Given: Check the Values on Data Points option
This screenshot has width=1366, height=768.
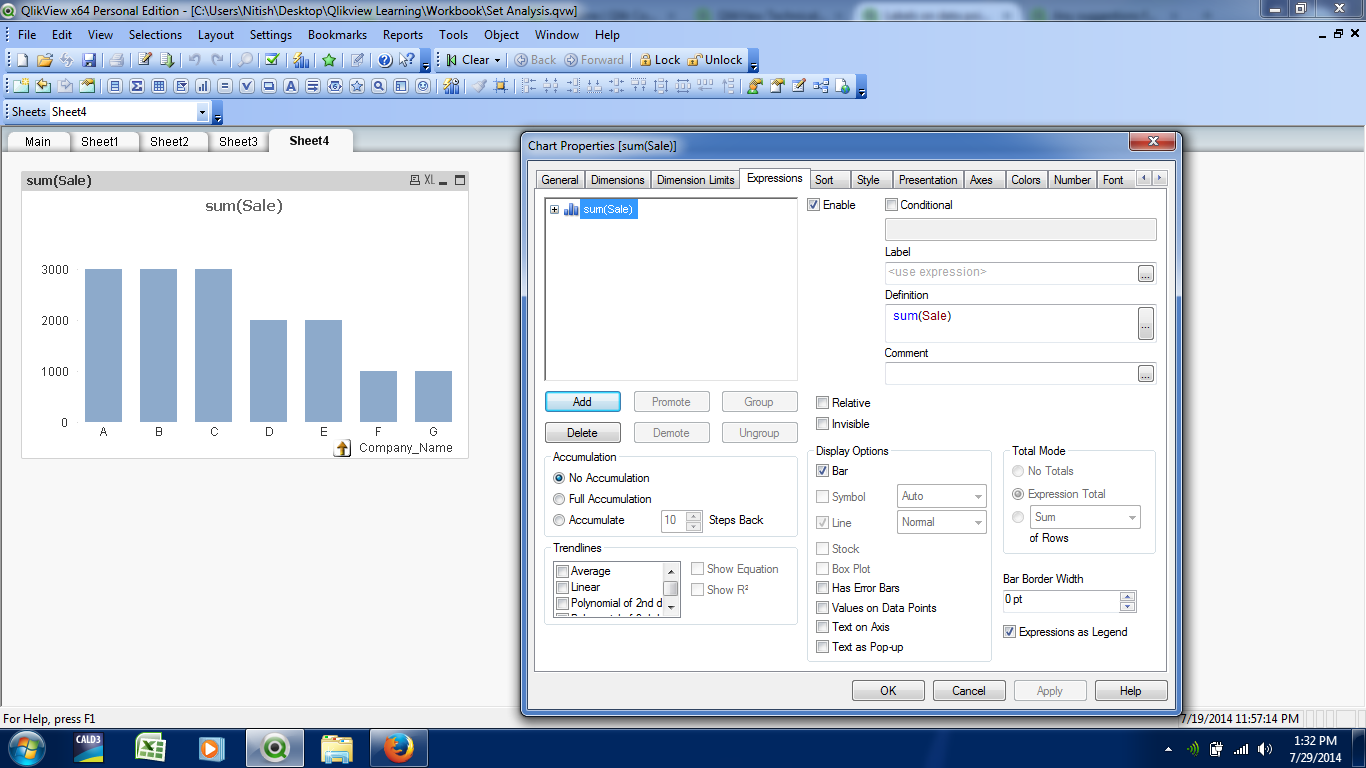Looking at the screenshot, I should (x=823, y=607).
